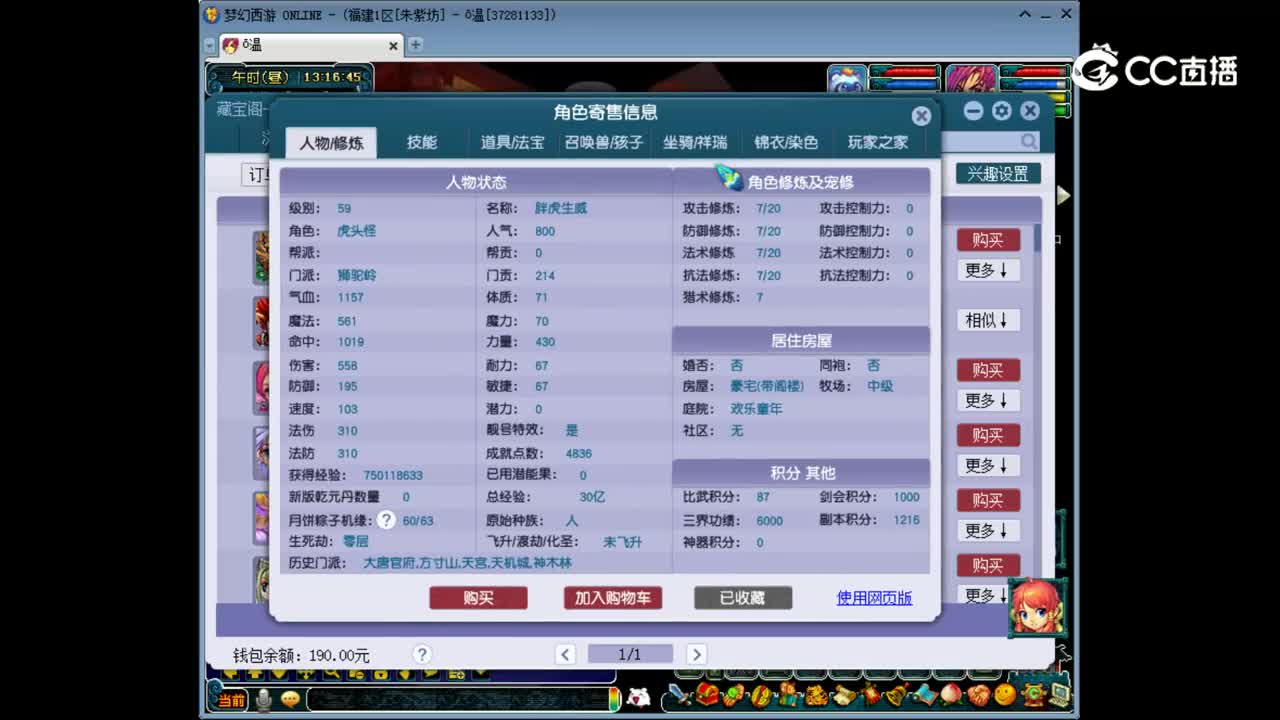Click the summoned pet portrait at top
This screenshot has height=720, width=1280.
(x=847, y=80)
